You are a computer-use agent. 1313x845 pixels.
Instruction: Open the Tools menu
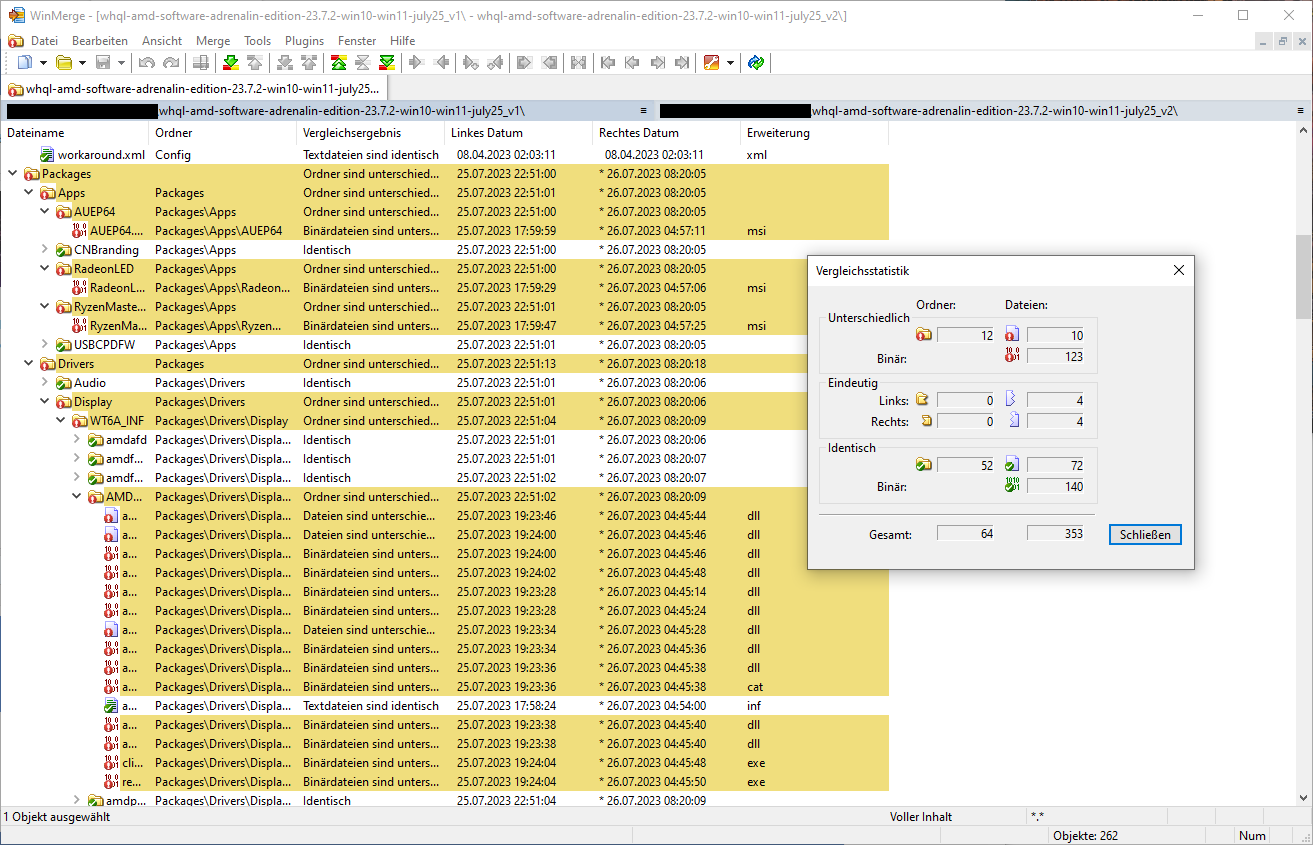click(257, 41)
